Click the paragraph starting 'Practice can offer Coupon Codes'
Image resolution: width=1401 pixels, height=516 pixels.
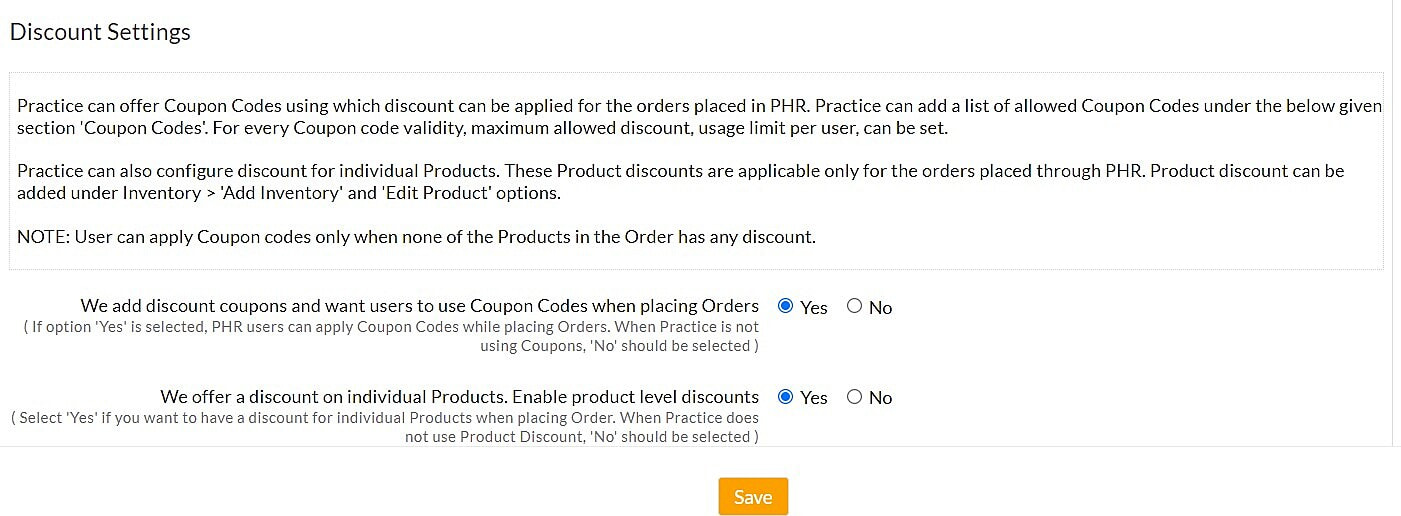(x=699, y=116)
